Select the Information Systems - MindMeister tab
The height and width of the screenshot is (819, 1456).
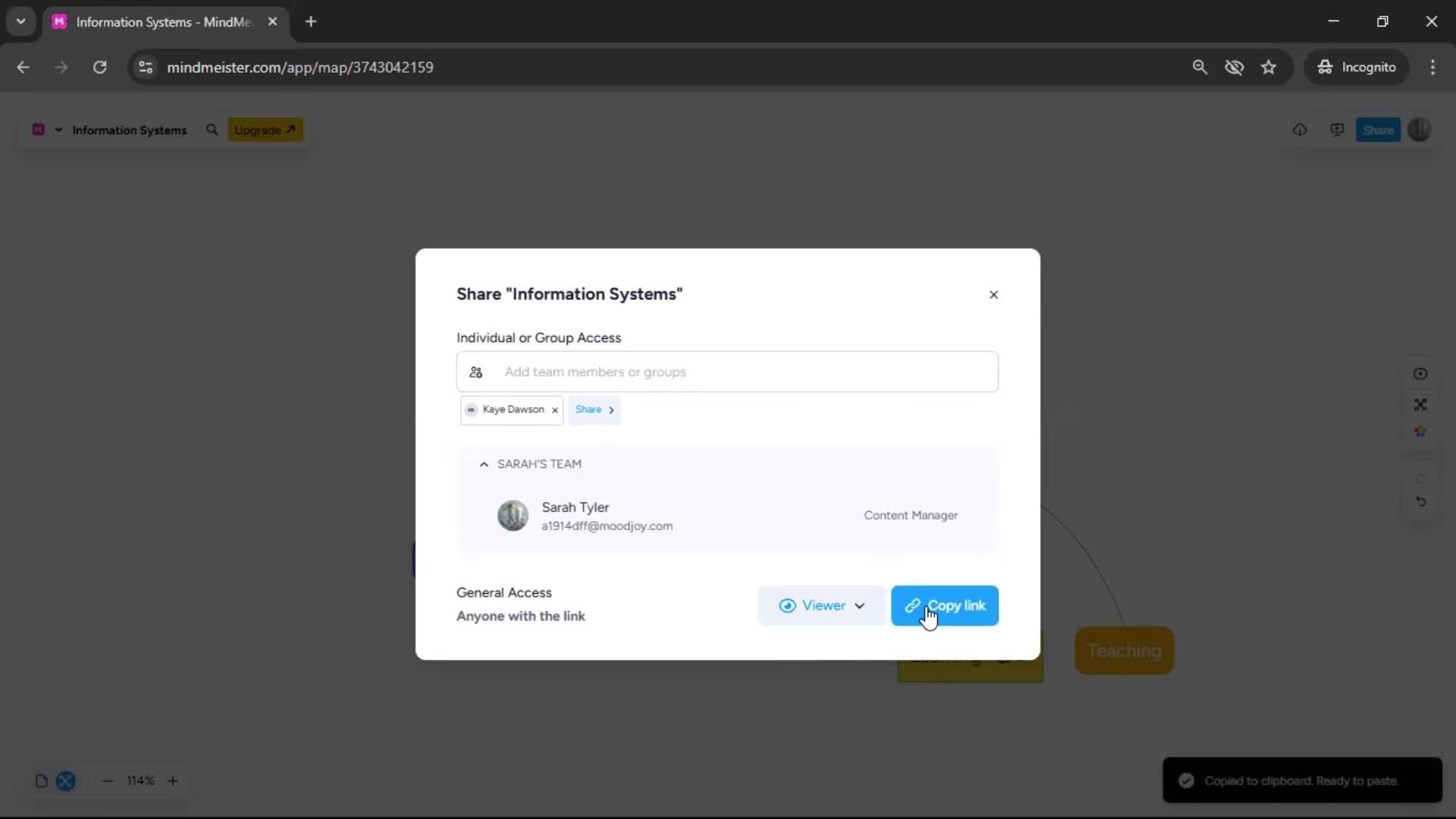click(165, 22)
